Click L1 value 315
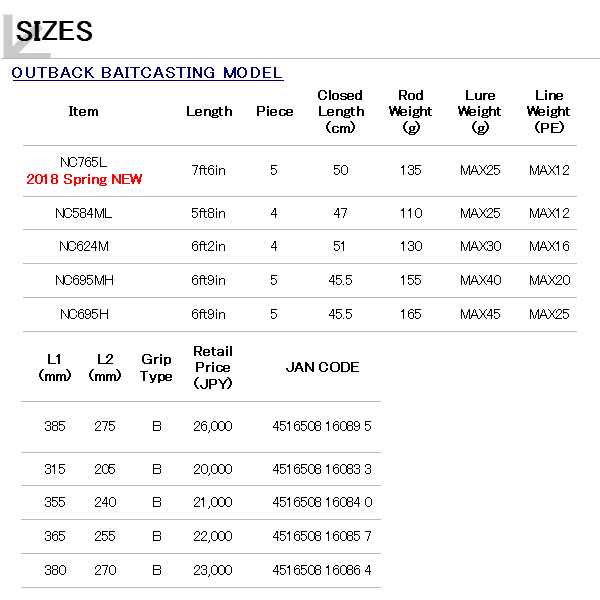600x600 pixels. point(55,469)
